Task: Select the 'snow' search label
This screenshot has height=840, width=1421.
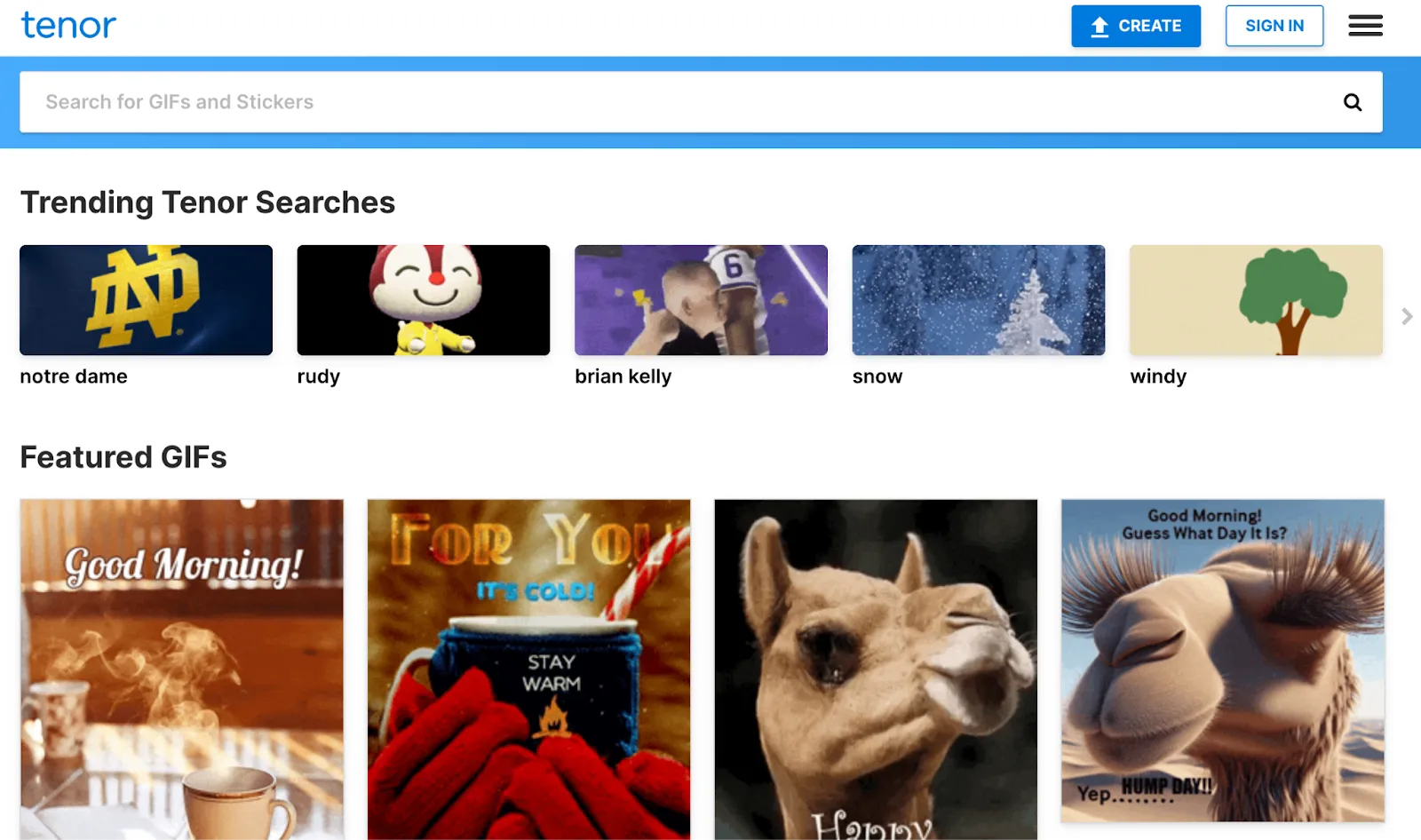Action: pyautogui.click(x=877, y=376)
